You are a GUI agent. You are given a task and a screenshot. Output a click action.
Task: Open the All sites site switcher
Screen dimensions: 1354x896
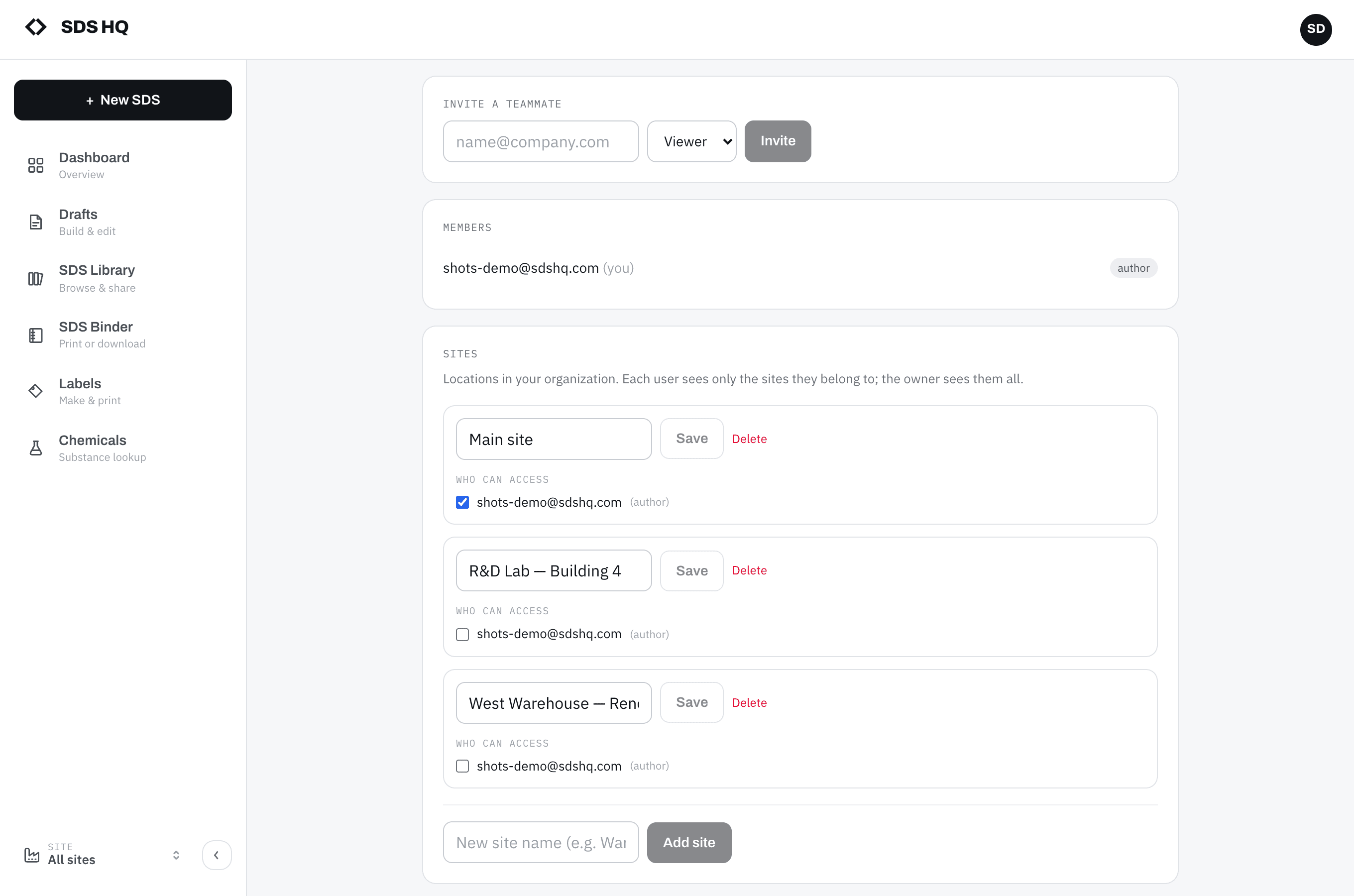(103, 855)
